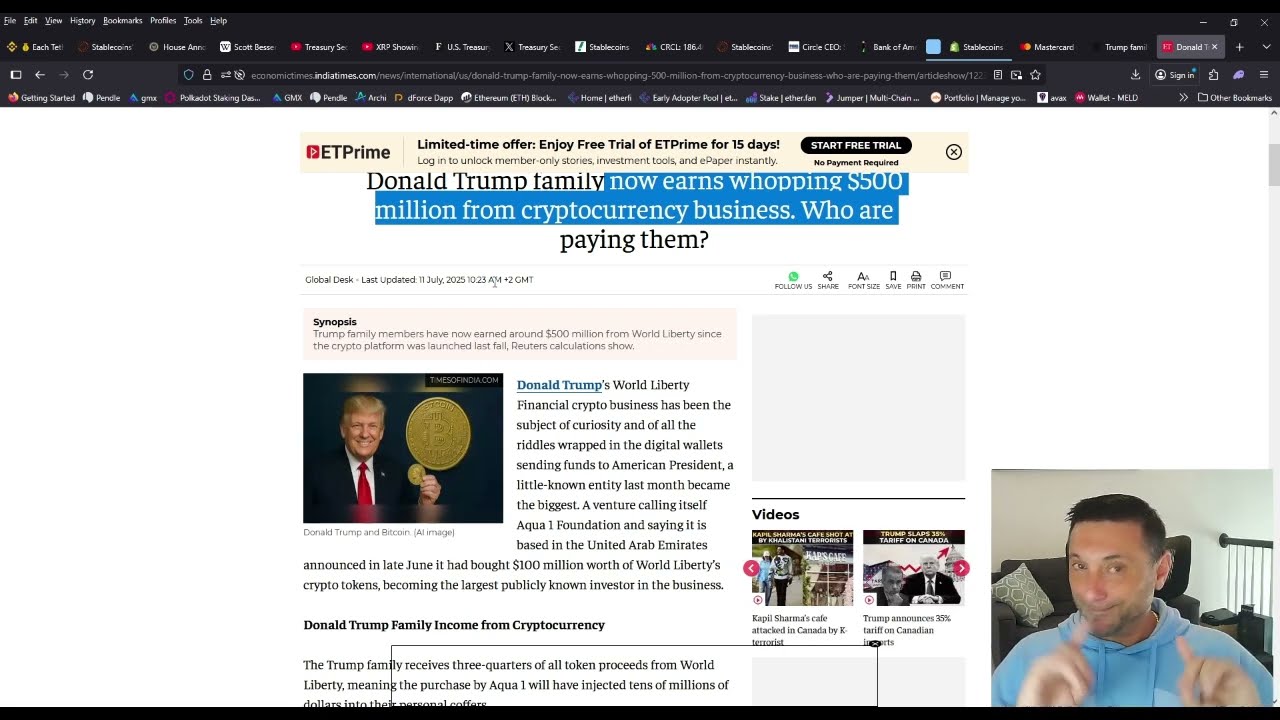Screen dimensions: 1280x720
Task: Click Sign in button
Action: click(x=1175, y=75)
